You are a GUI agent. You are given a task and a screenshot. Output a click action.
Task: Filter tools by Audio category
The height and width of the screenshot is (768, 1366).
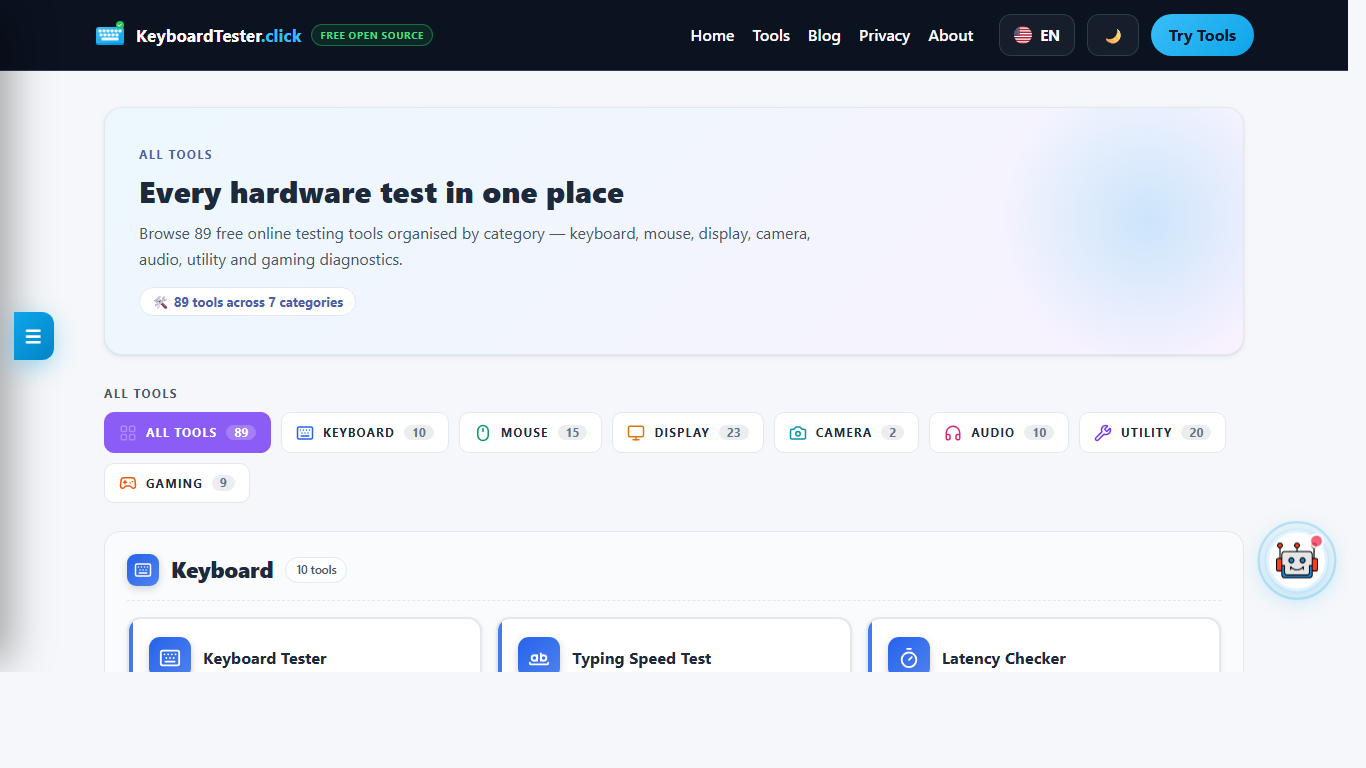click(998, 432)
